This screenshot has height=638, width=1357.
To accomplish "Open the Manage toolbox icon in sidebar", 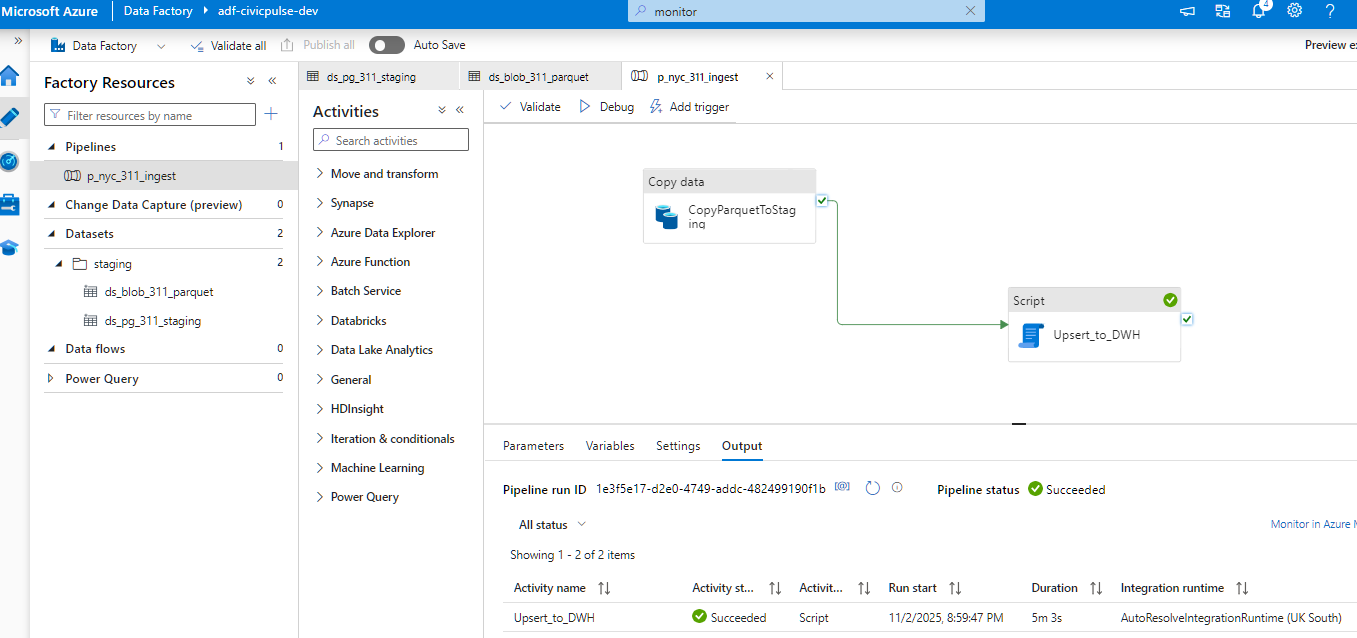I will [x=10, y=205].
